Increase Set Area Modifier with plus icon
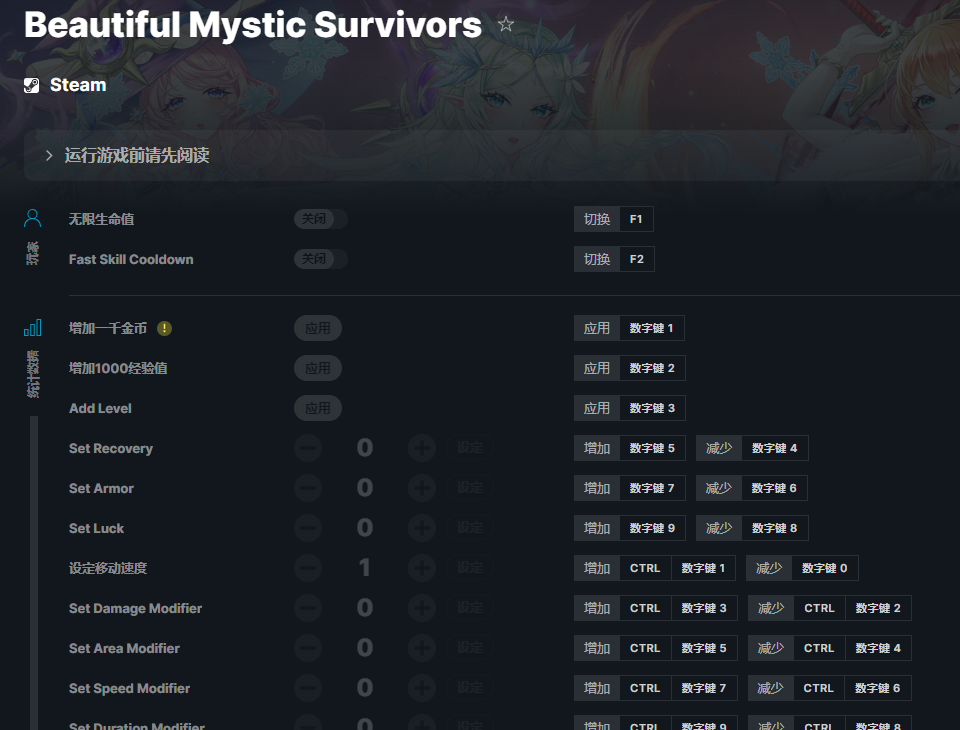 click(x=422, y=648)
